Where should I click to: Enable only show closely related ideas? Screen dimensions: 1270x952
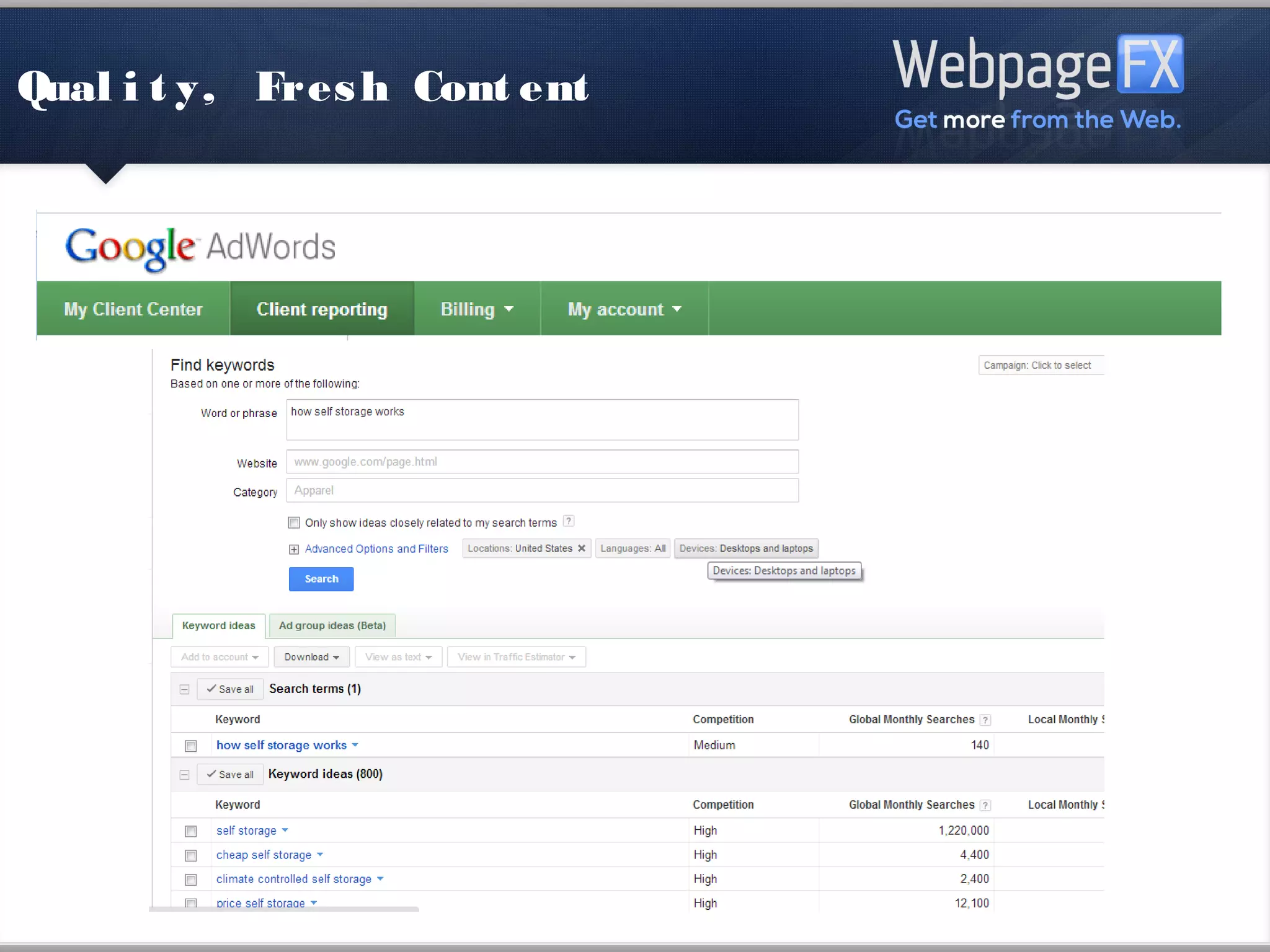294,522
